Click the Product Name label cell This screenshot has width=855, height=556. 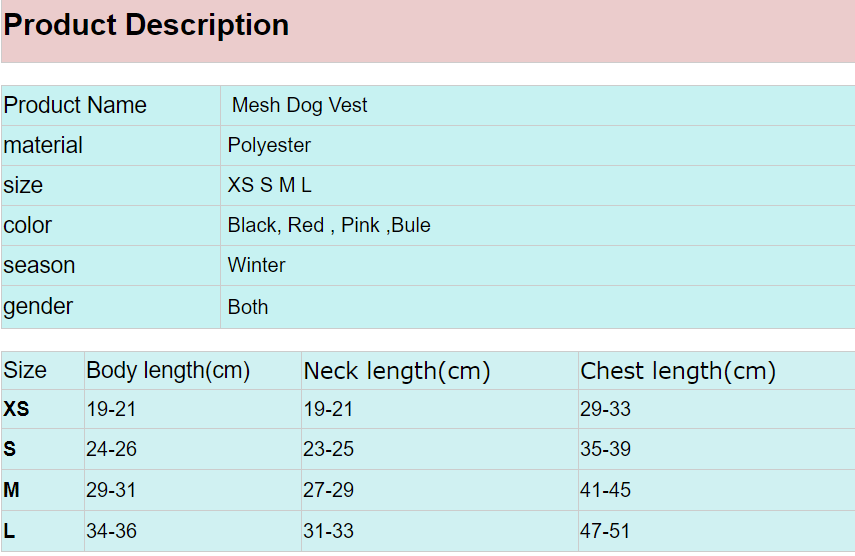pos(111,105)
